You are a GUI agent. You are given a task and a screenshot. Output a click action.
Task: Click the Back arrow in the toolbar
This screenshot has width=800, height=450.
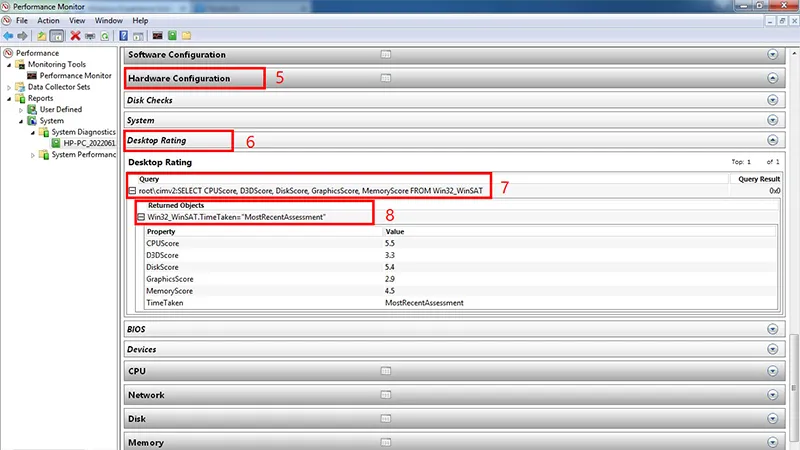pos(8,35)
